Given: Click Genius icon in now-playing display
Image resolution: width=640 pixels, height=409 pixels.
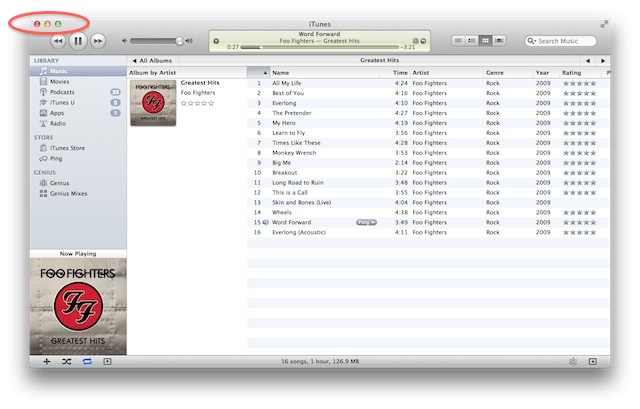Looking at the screenshot, I should [416, 41].
